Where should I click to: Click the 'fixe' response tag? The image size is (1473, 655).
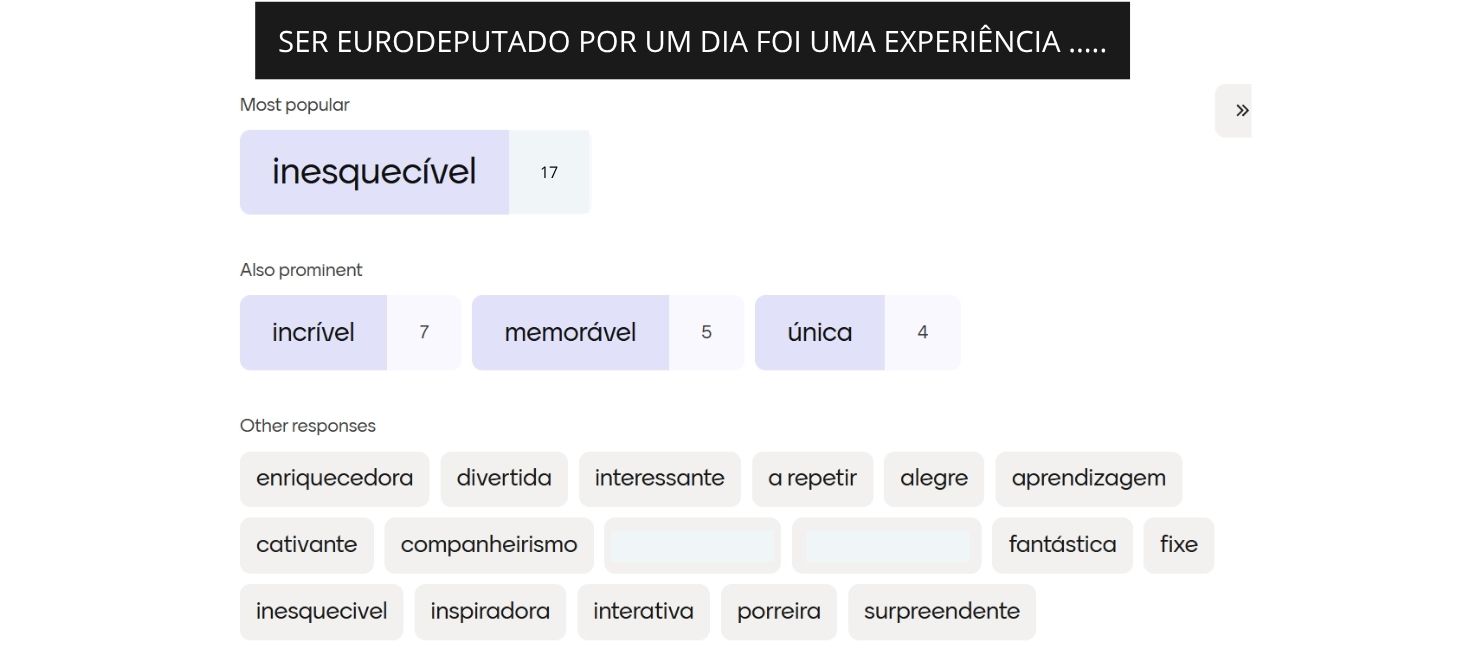[1178, 545]
